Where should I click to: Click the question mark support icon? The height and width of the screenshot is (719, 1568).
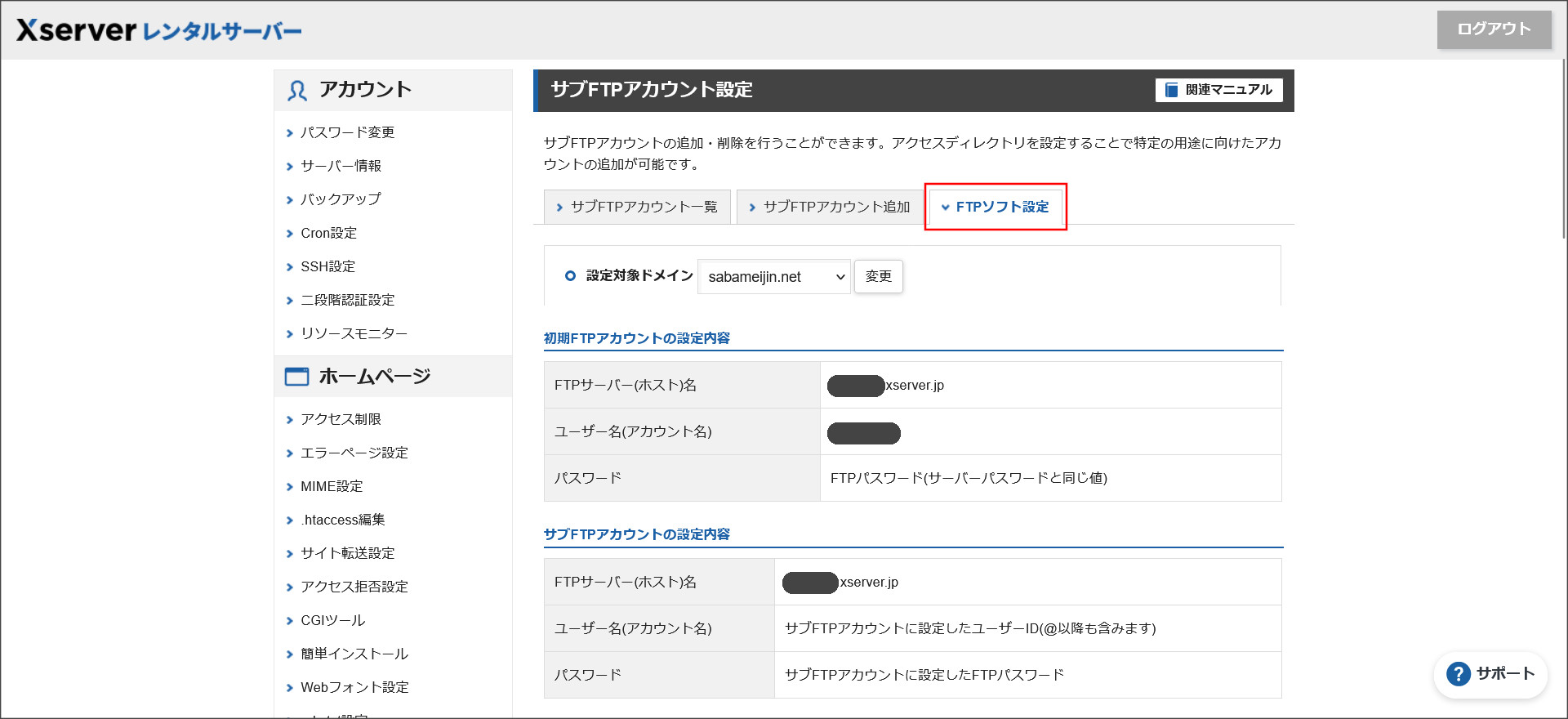click(1458, 674)
